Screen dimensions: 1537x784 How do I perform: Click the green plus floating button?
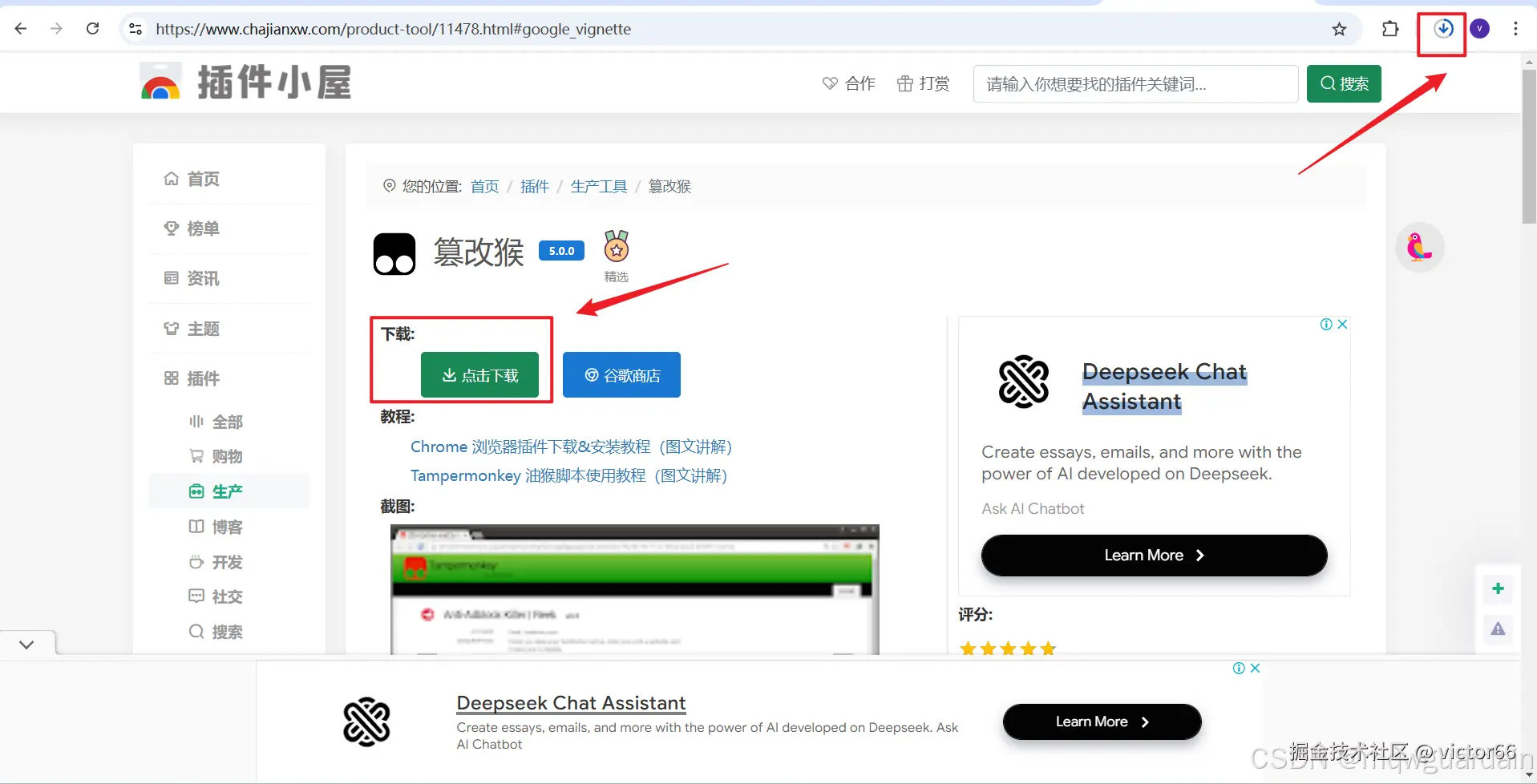[1498, 589]
